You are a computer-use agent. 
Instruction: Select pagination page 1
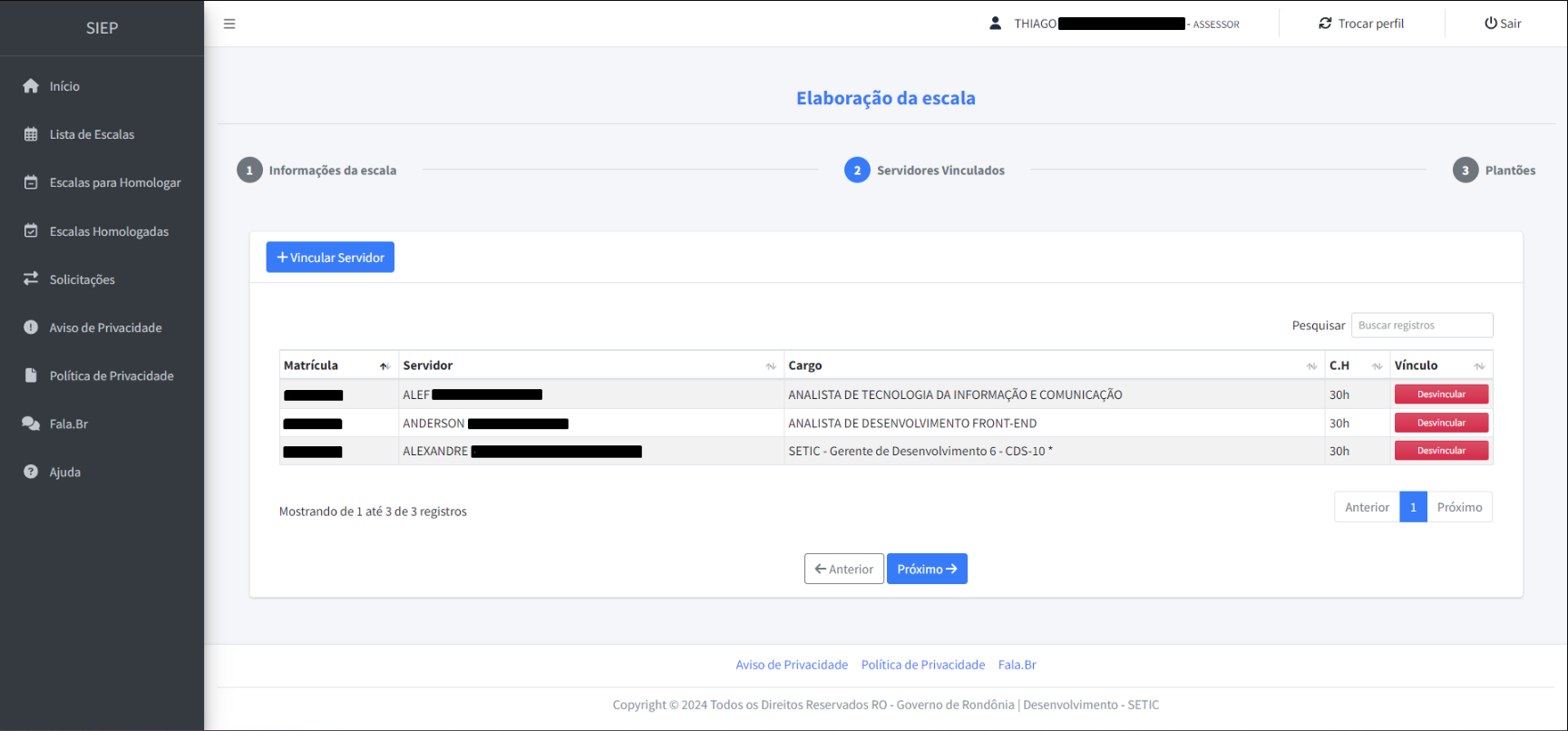point(1413,507)
